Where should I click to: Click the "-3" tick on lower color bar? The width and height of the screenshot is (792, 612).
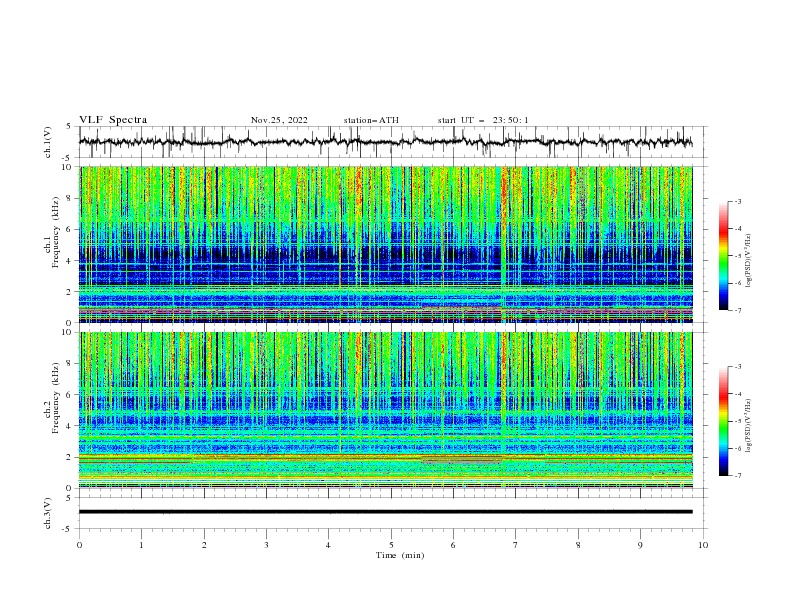click(738, 367)
